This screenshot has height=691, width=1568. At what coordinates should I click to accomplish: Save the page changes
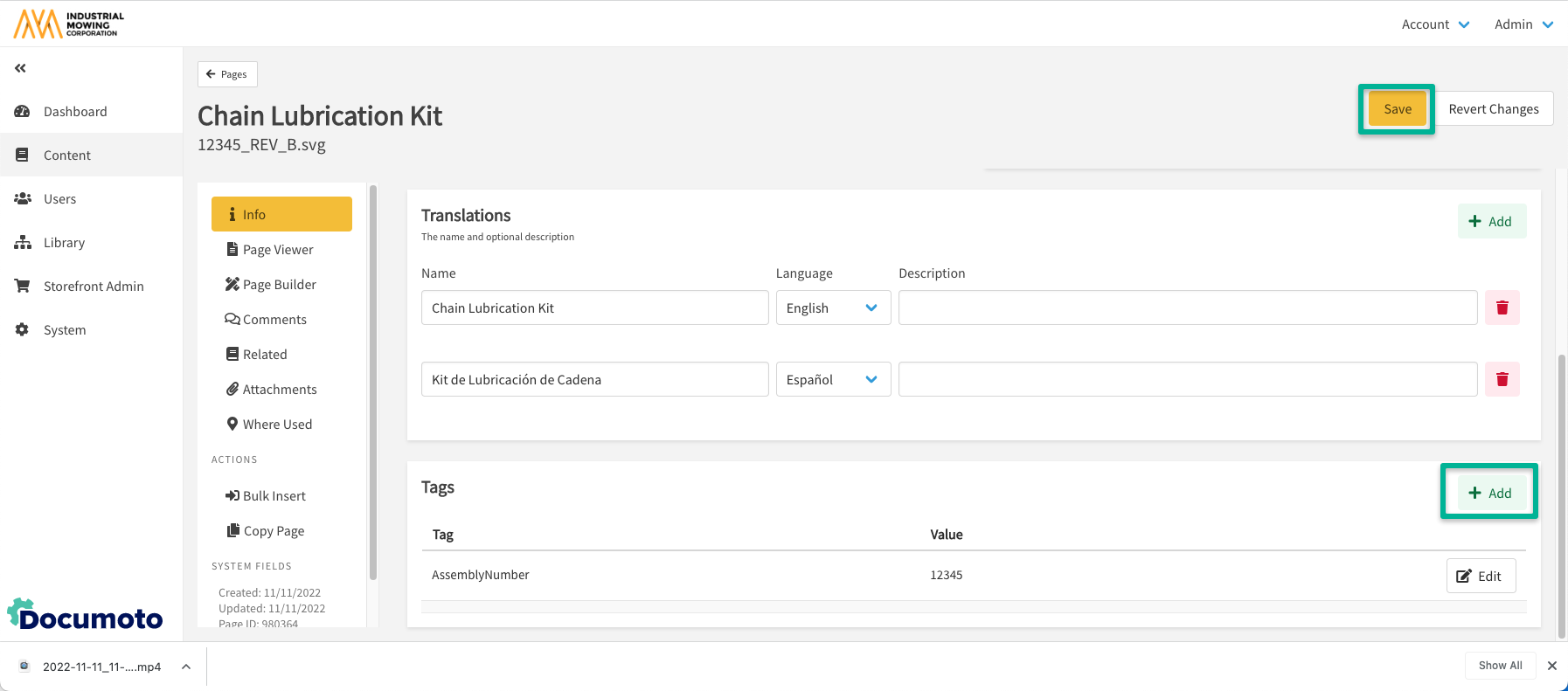[x=1397, y=109]
